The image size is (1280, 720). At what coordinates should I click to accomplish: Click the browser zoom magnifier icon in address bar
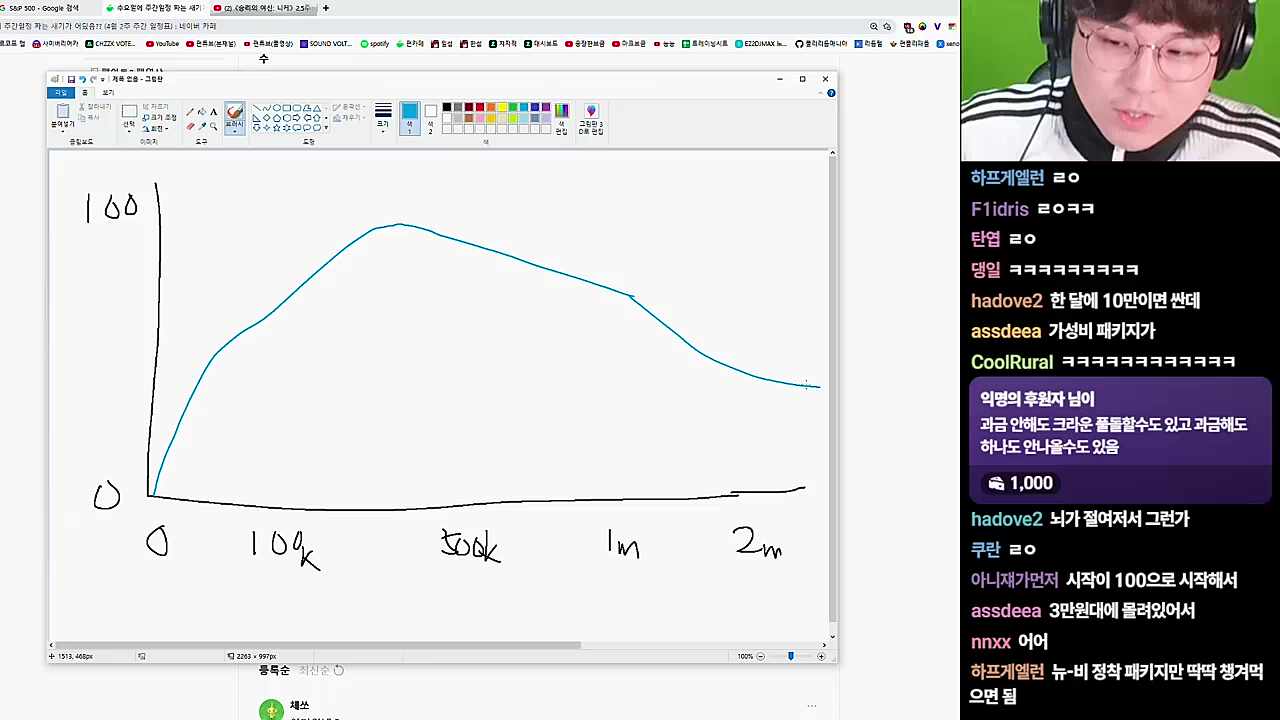[874, 27]
